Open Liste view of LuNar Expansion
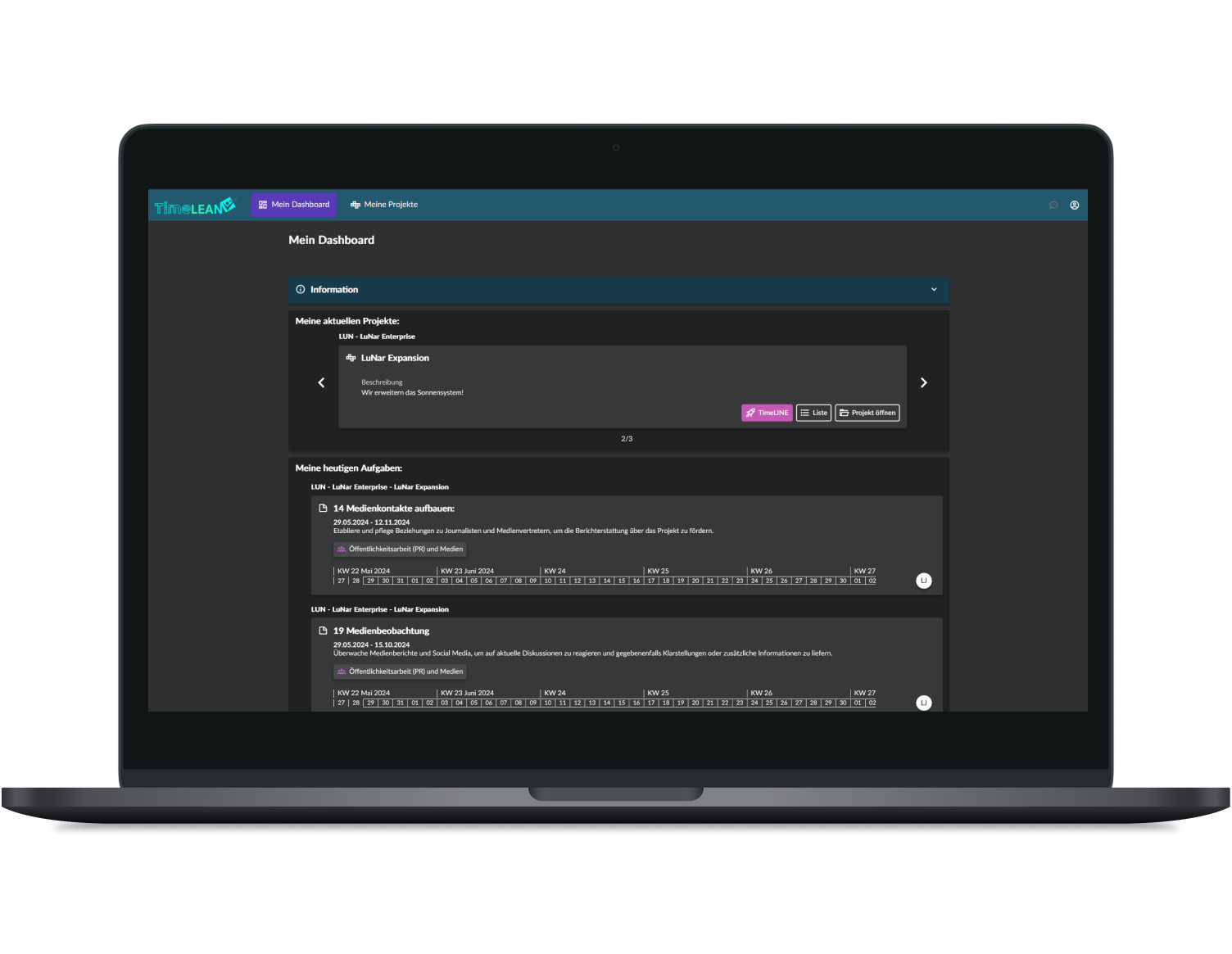The width and height of the screenshot is (1232, 954). click(x=814, y=414)
